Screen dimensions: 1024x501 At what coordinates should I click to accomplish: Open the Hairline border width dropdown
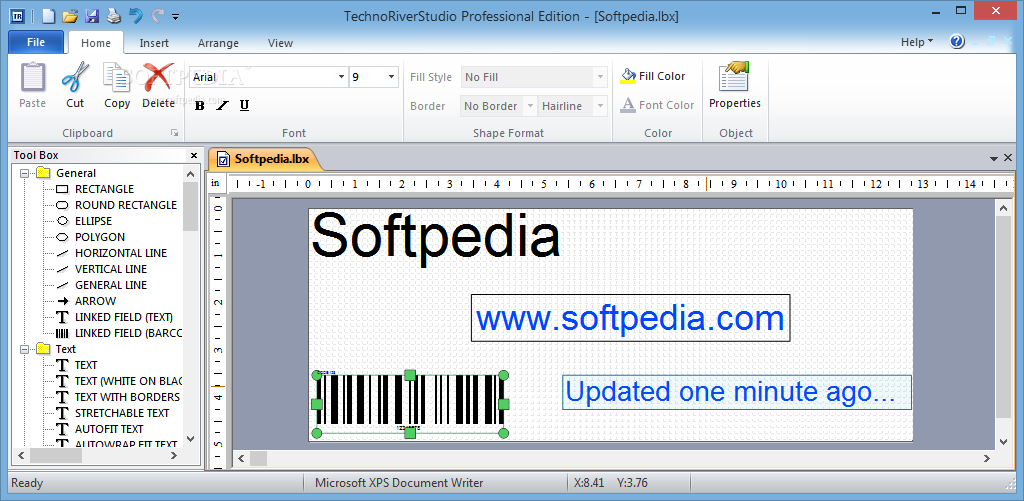(x=600, y=106)
